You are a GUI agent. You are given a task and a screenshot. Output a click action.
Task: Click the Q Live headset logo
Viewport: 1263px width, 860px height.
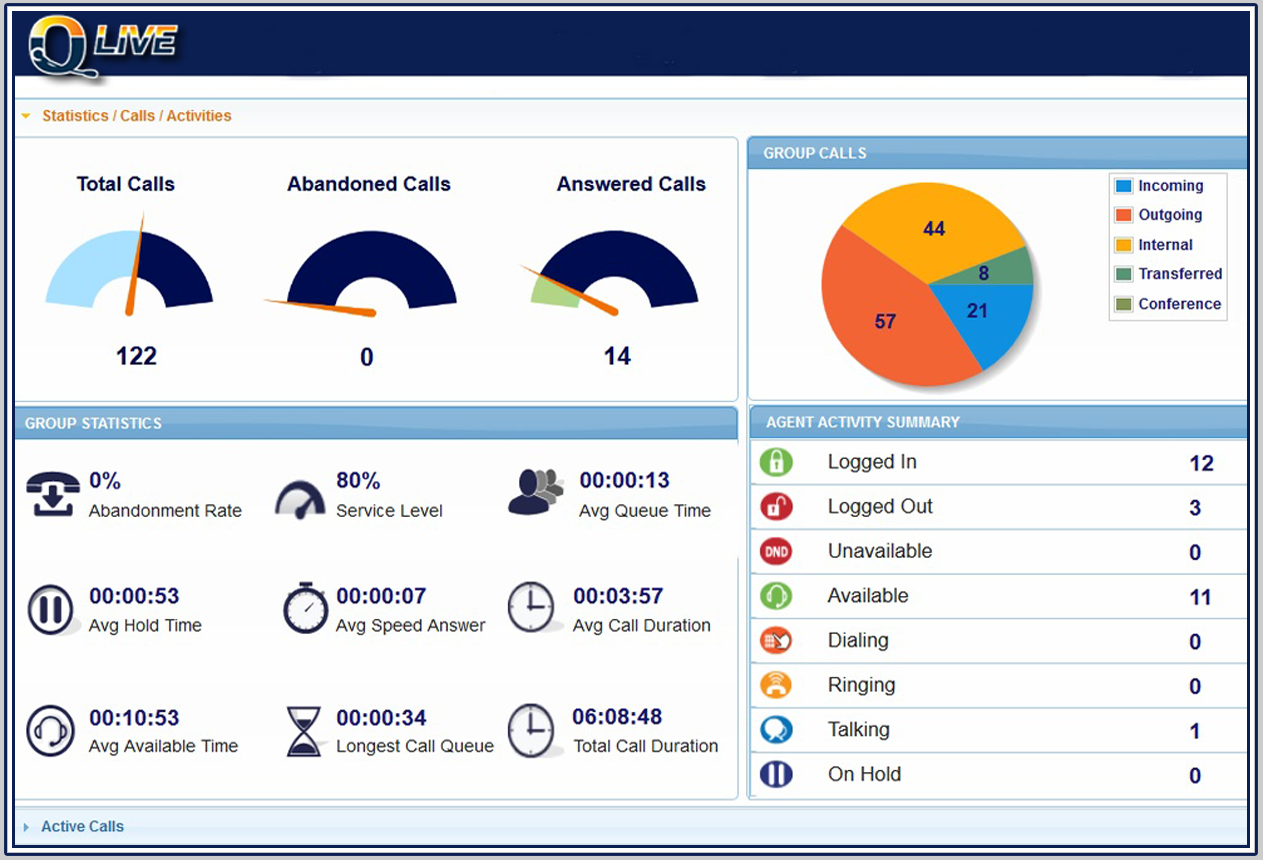(x=100, y=45)
